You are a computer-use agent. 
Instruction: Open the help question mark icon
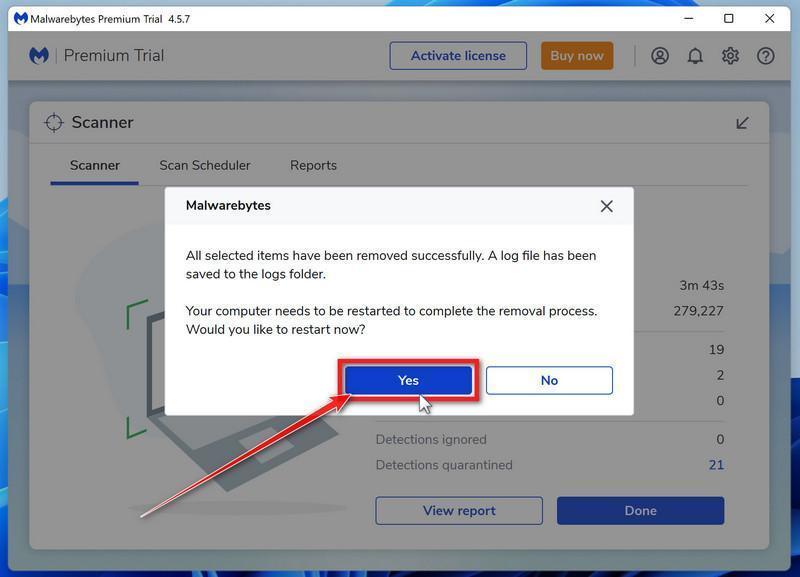(765, 56)
